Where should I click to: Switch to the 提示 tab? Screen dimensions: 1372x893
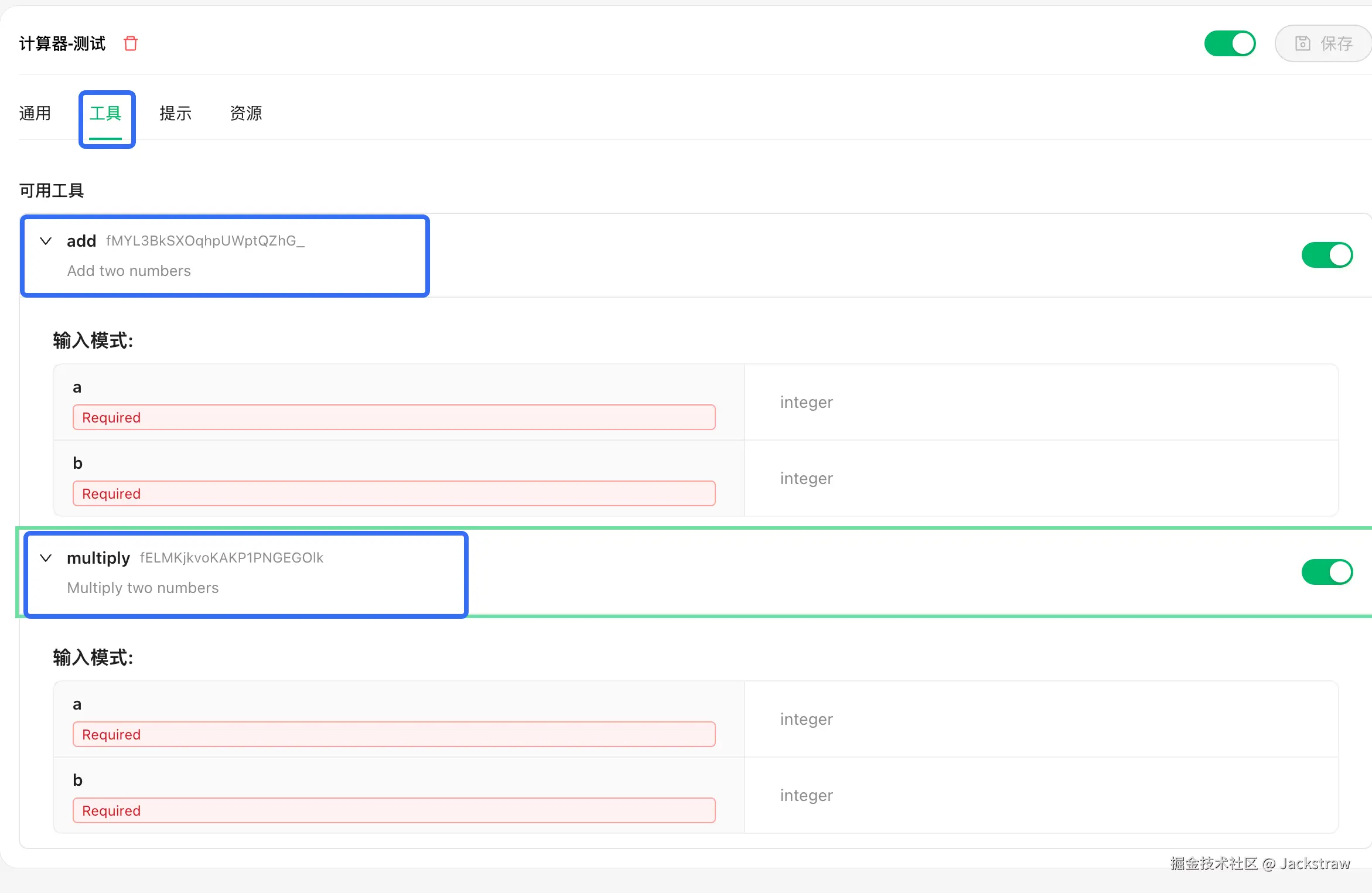click(176, 113)
